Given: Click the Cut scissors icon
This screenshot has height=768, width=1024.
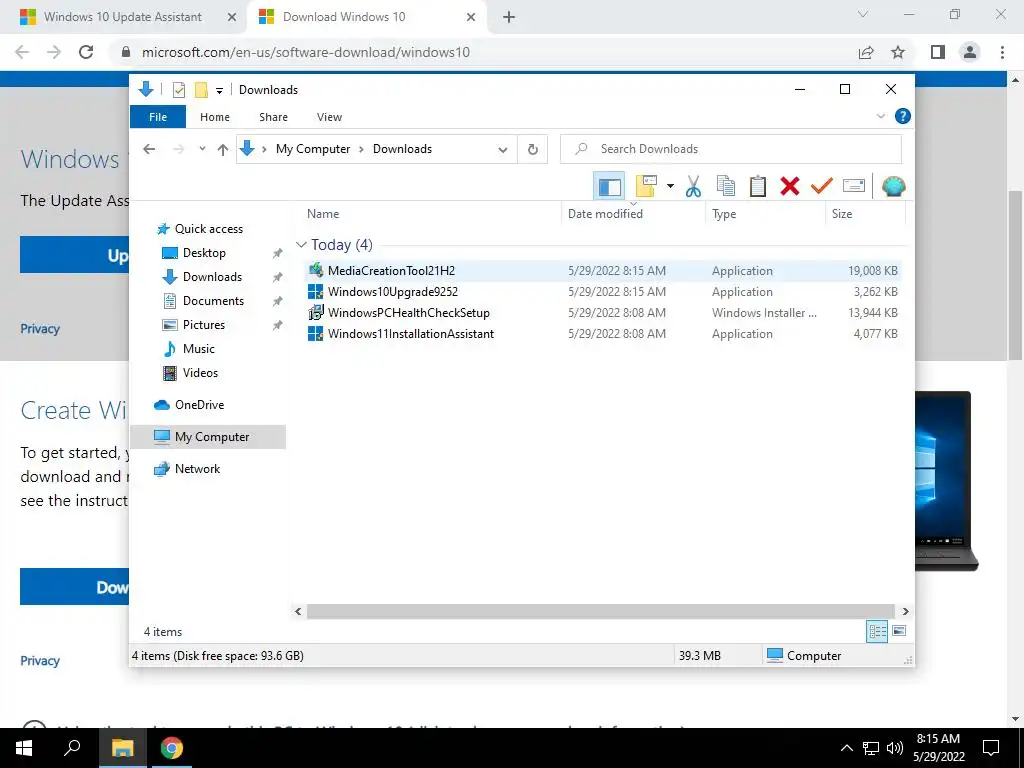Looking at the screenshot, I should [x=693, y=187].
